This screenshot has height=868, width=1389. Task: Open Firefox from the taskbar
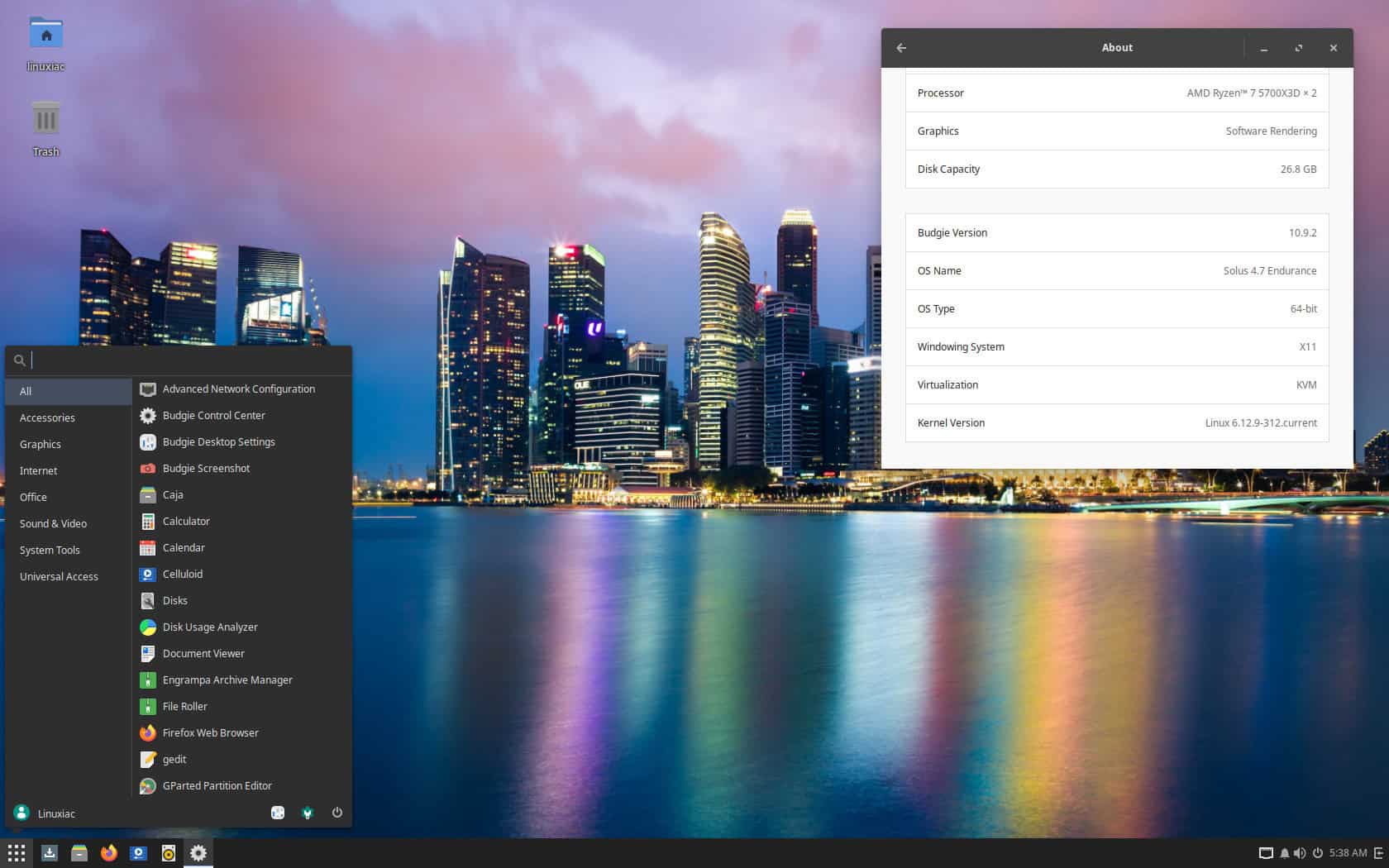click(109, 852)
